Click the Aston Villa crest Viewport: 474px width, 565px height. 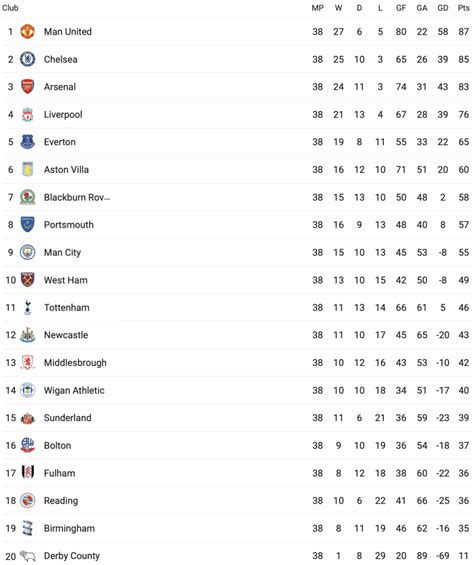(x=27, y=170)
